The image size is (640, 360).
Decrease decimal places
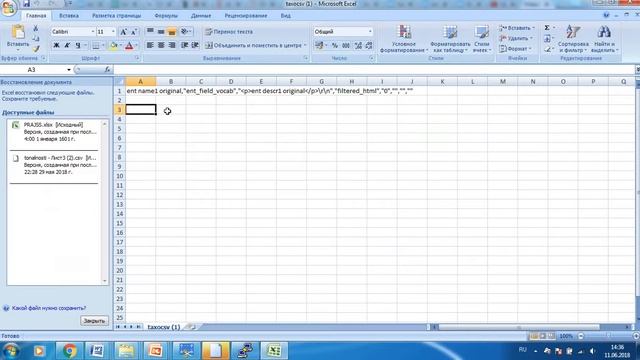(x=369, y=45)
